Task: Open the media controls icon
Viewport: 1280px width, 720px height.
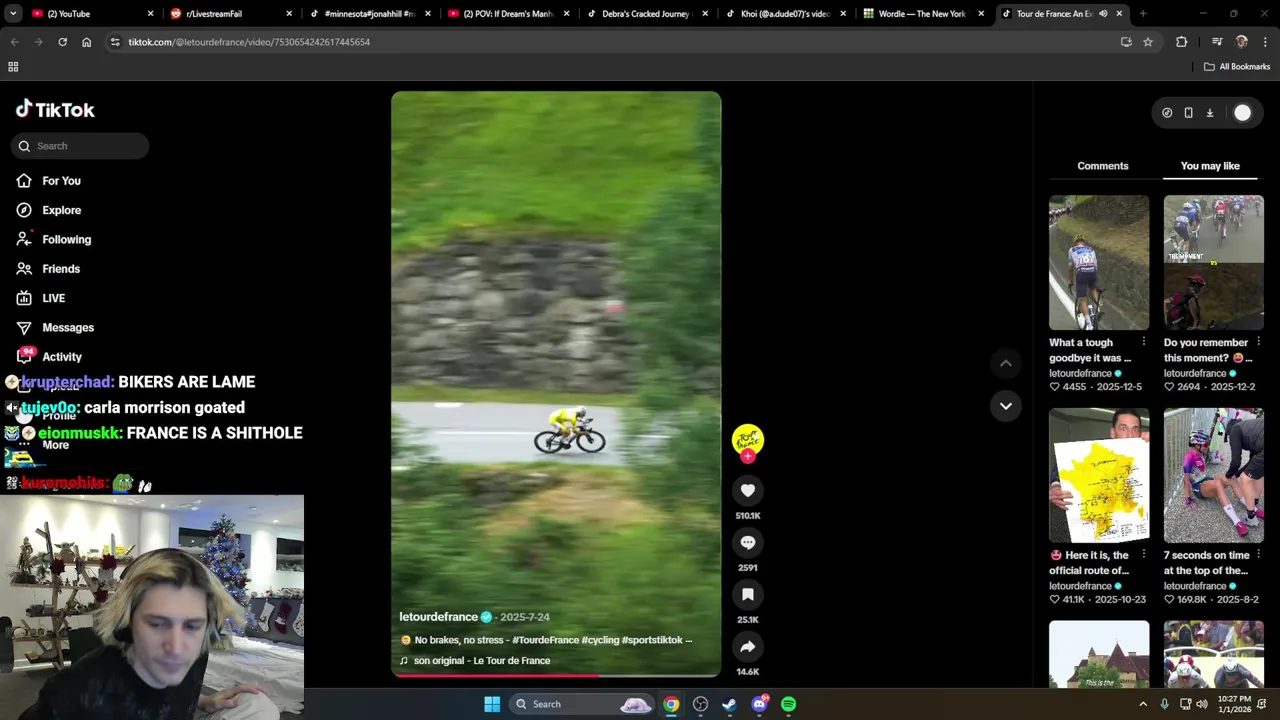Action: click(1217, 42)
